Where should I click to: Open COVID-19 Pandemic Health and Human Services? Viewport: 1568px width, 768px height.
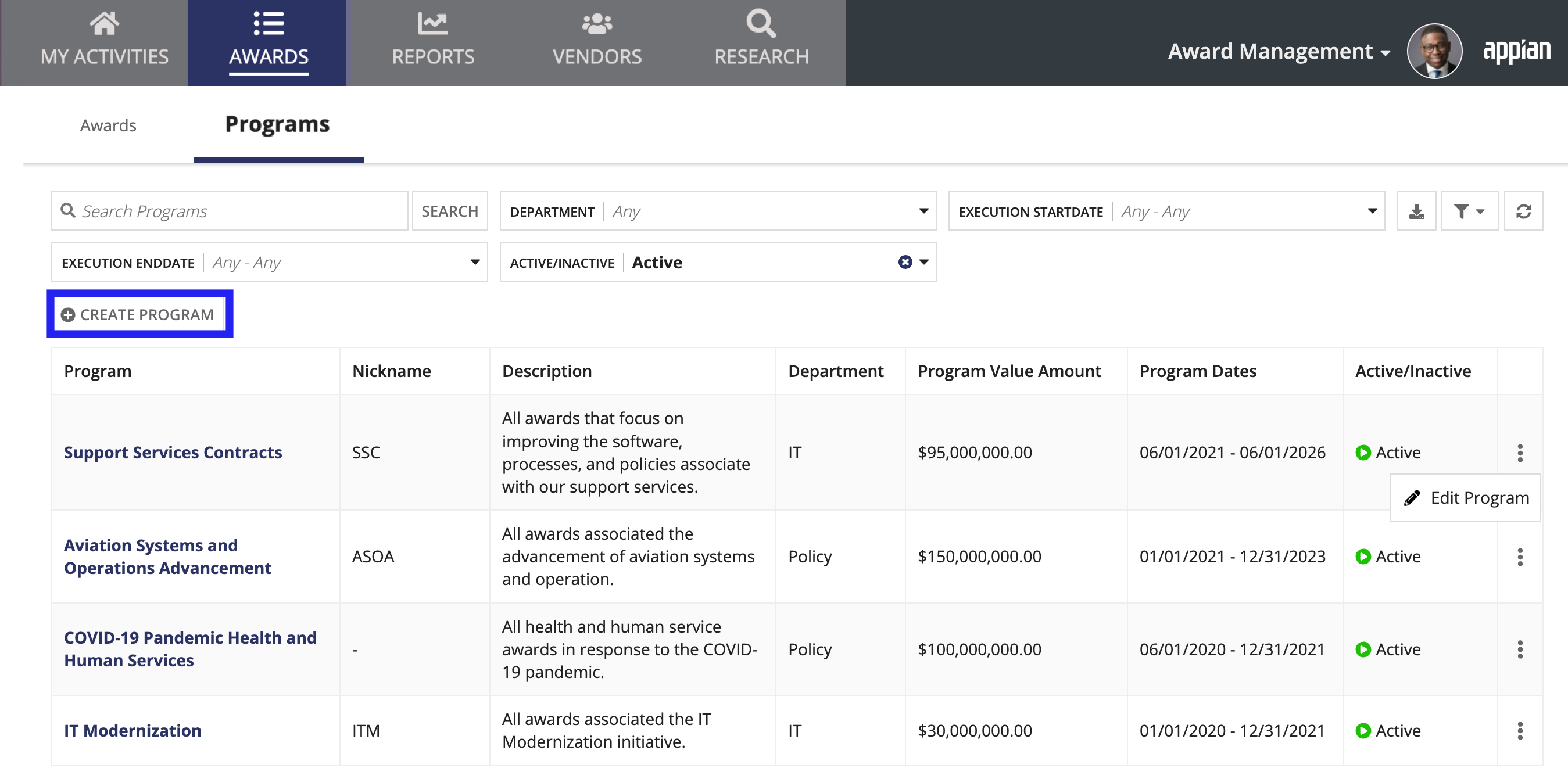coord(190,649)
